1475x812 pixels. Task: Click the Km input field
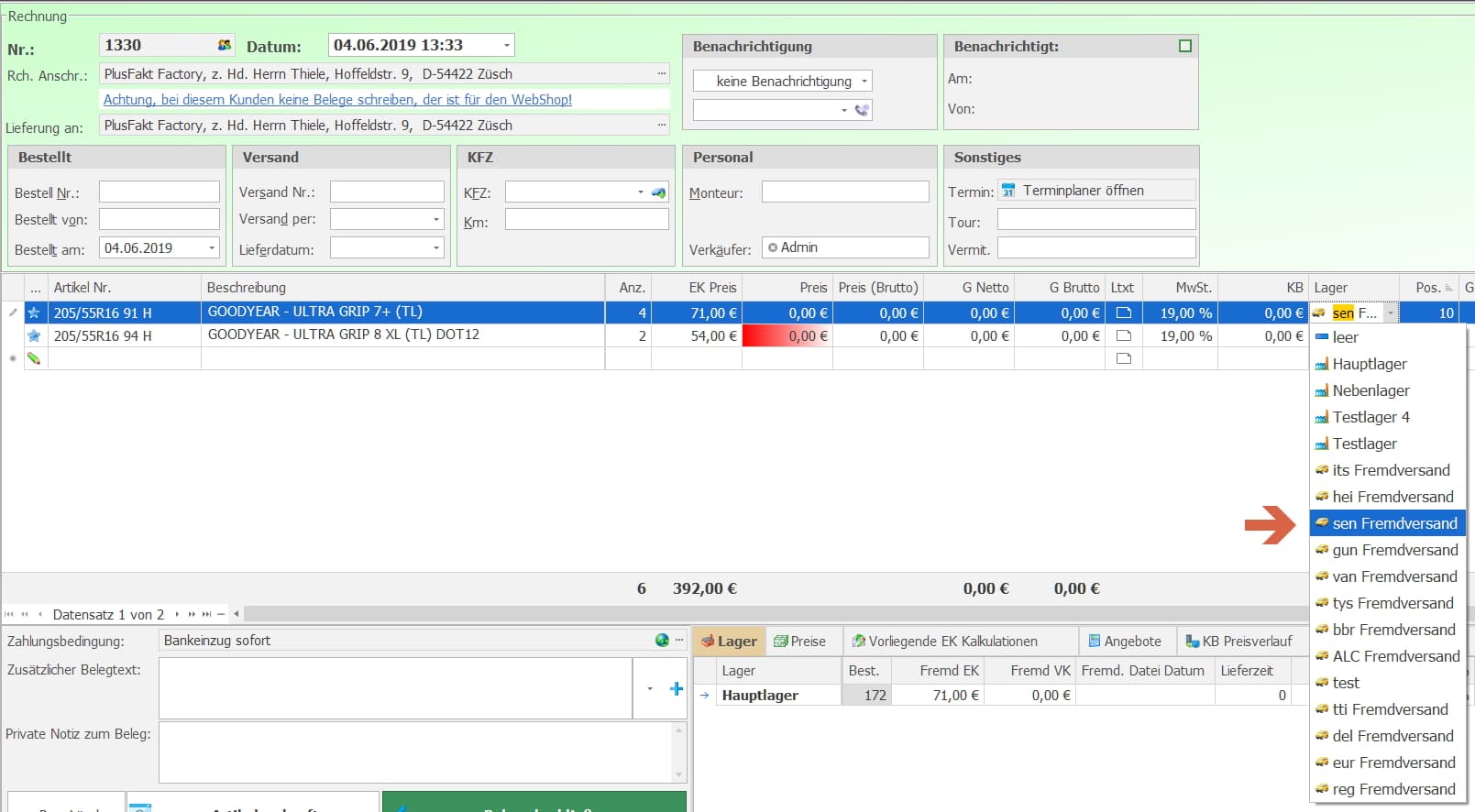coord(587,220)
